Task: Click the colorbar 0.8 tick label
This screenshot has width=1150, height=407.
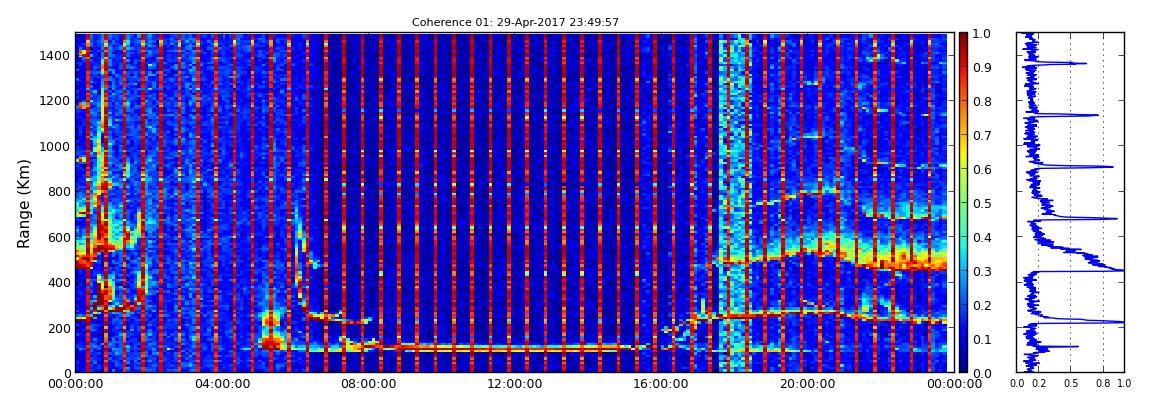Action: coord(983,102)
